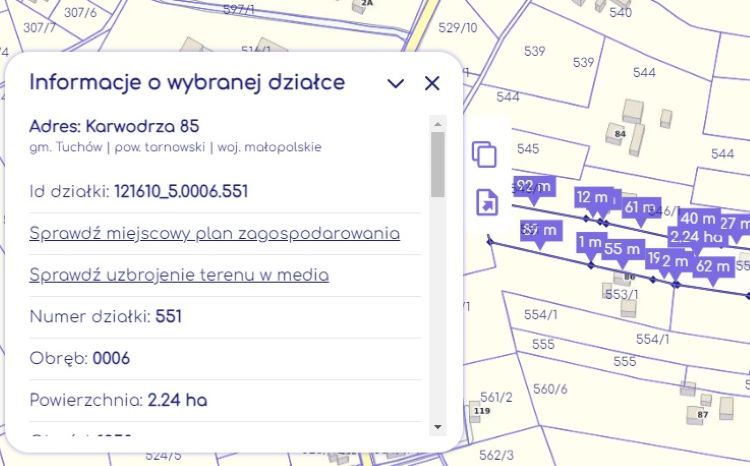Select parcel 562/3 on the map

496,455
